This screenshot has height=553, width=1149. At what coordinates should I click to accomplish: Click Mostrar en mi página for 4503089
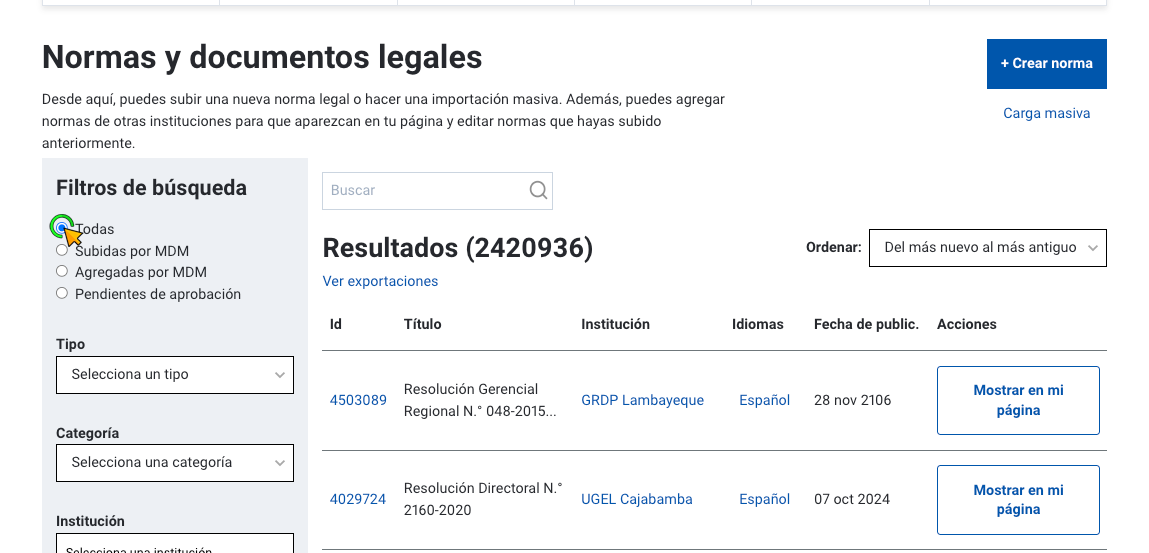pyautogui.click(x=1018, y=401)
